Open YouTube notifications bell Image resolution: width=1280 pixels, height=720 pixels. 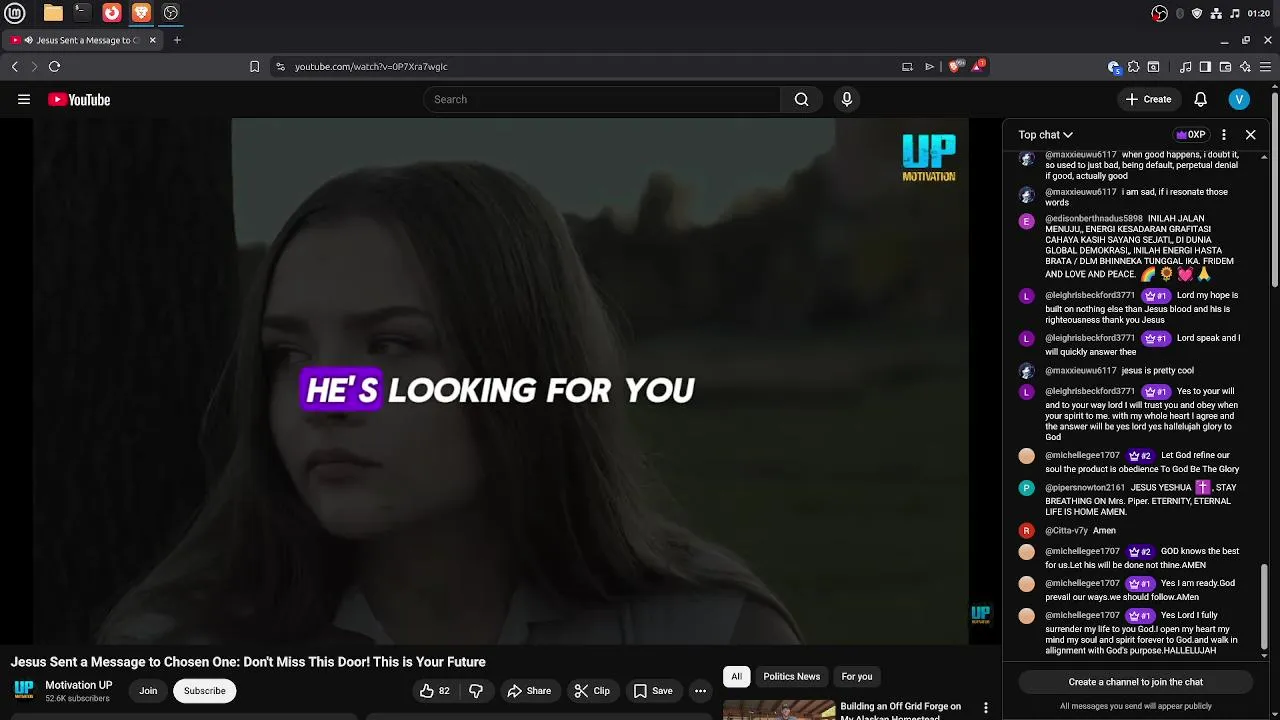[x=1201, y=99]
